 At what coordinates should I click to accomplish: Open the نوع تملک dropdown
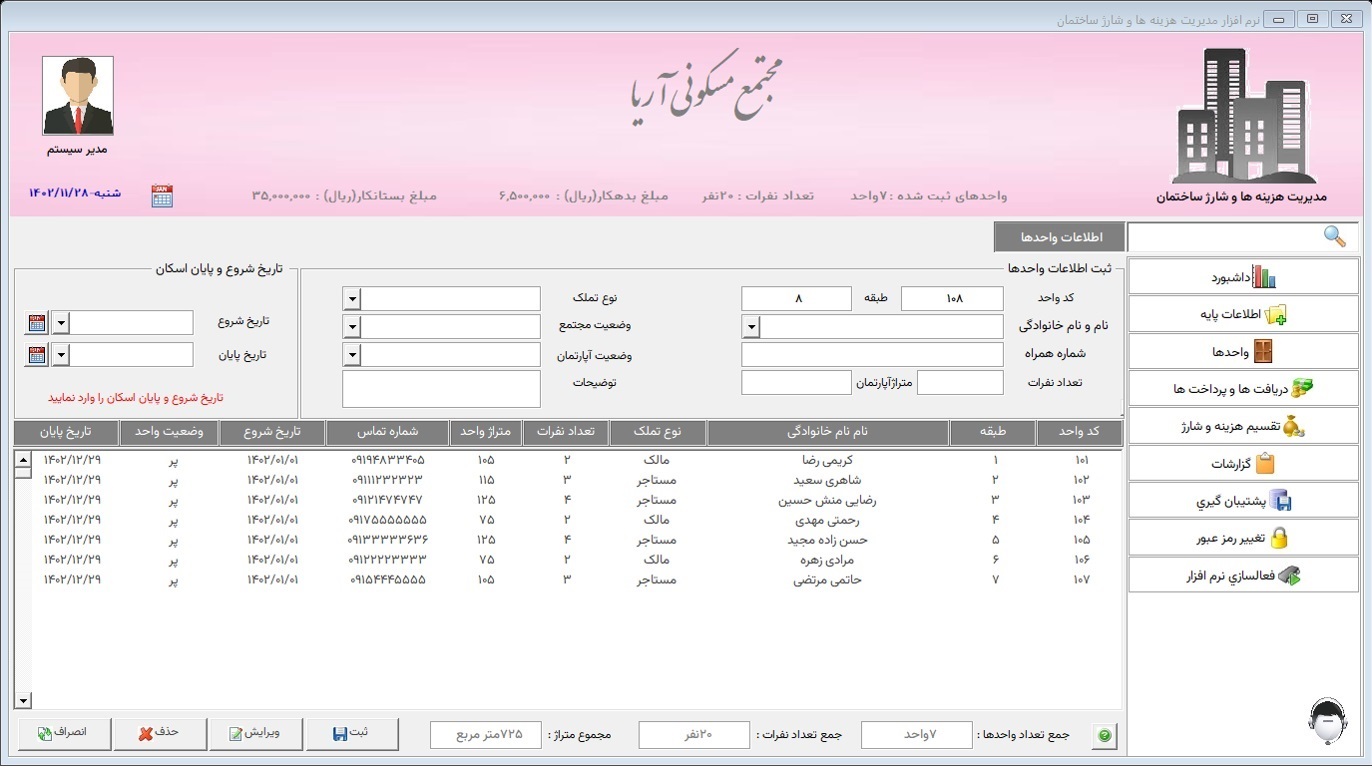[x=351, y=298]
